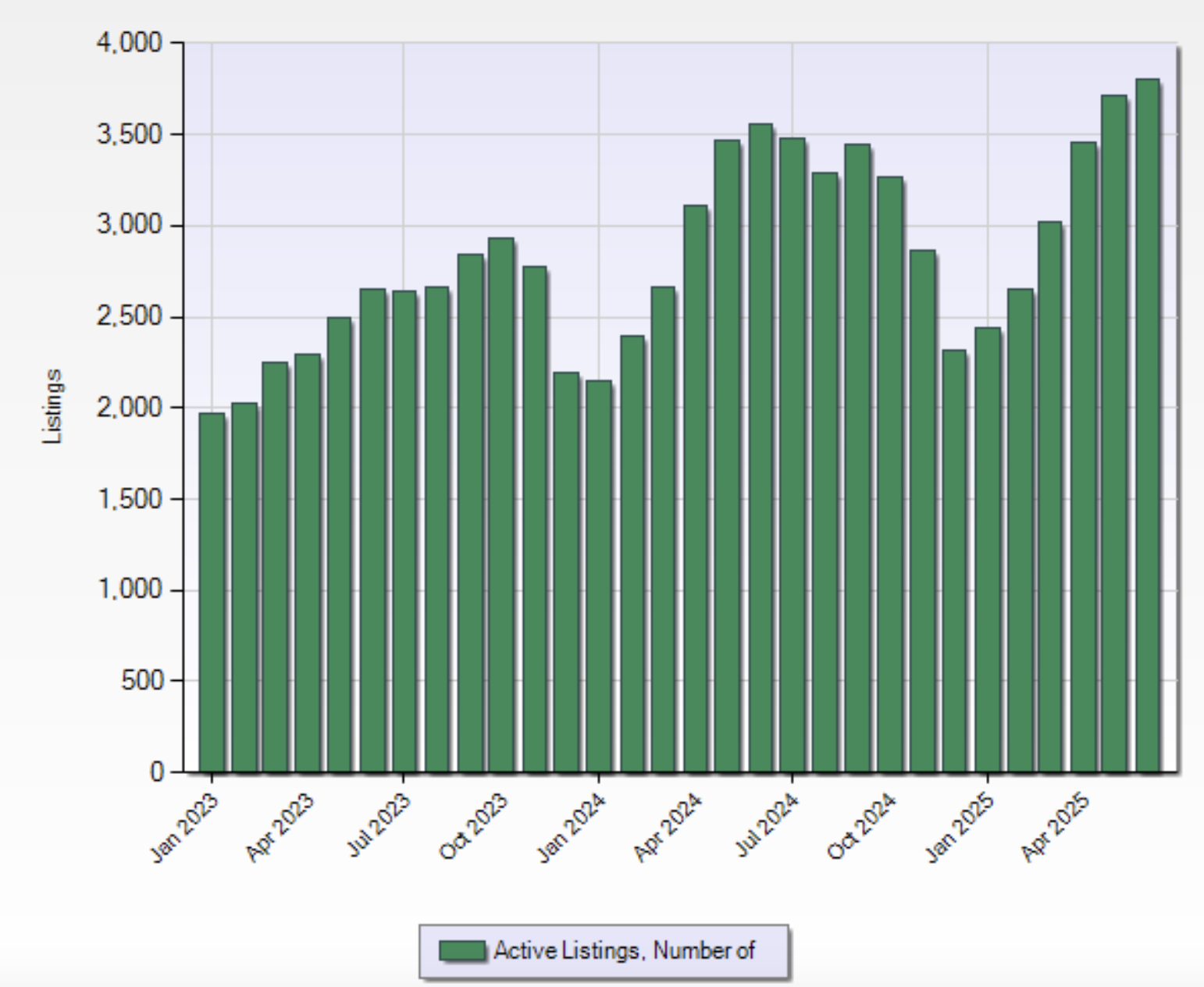Click the 'Oct 2023' x-axis label

pyautogui.click(x=474, y=828)
